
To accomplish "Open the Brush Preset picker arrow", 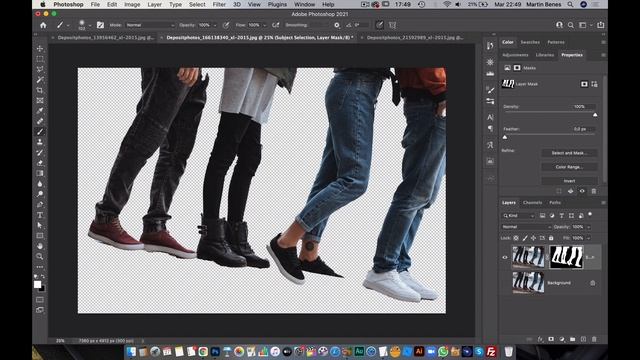I will coord(89,25).
